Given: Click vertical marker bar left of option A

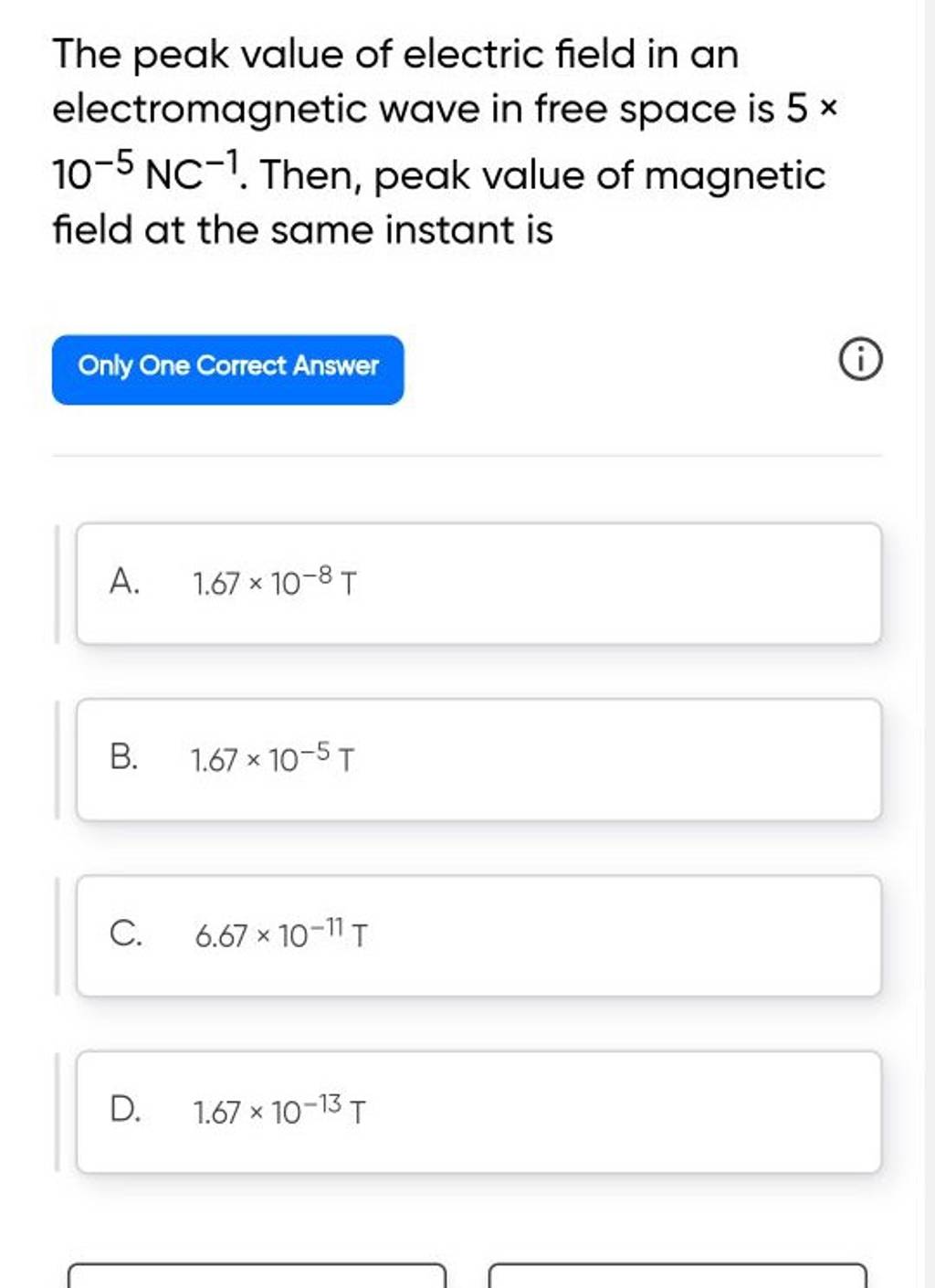Looking at the screenshot, I should click(x=58, y=583).
